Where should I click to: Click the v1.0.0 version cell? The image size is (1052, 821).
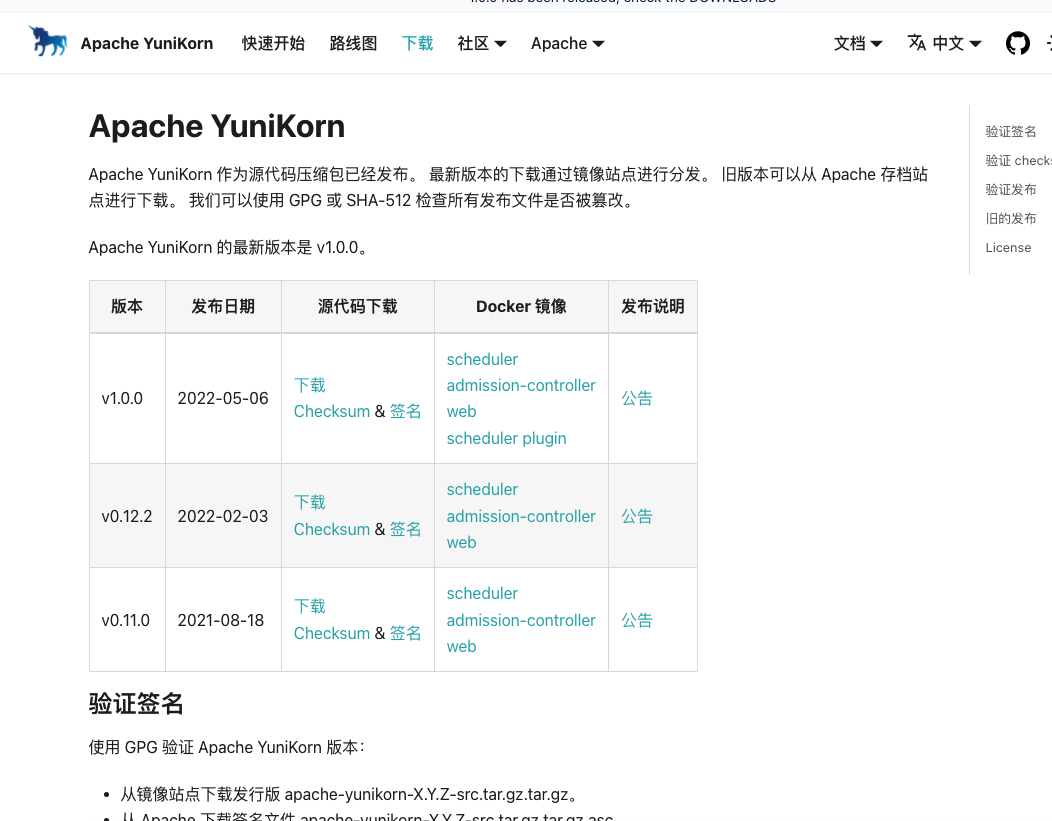pyautogui.click(x=127, y=398)
